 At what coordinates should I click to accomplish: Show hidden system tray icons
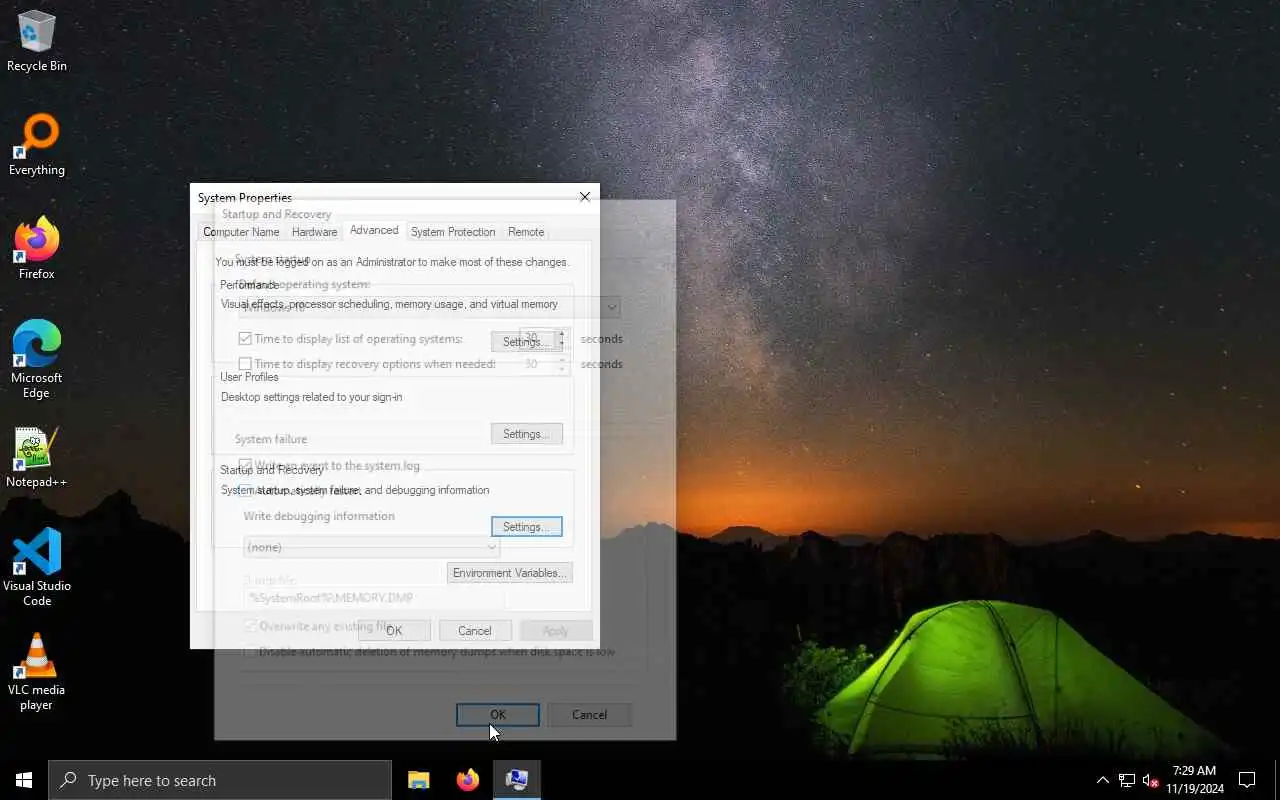click(1102, 780)
